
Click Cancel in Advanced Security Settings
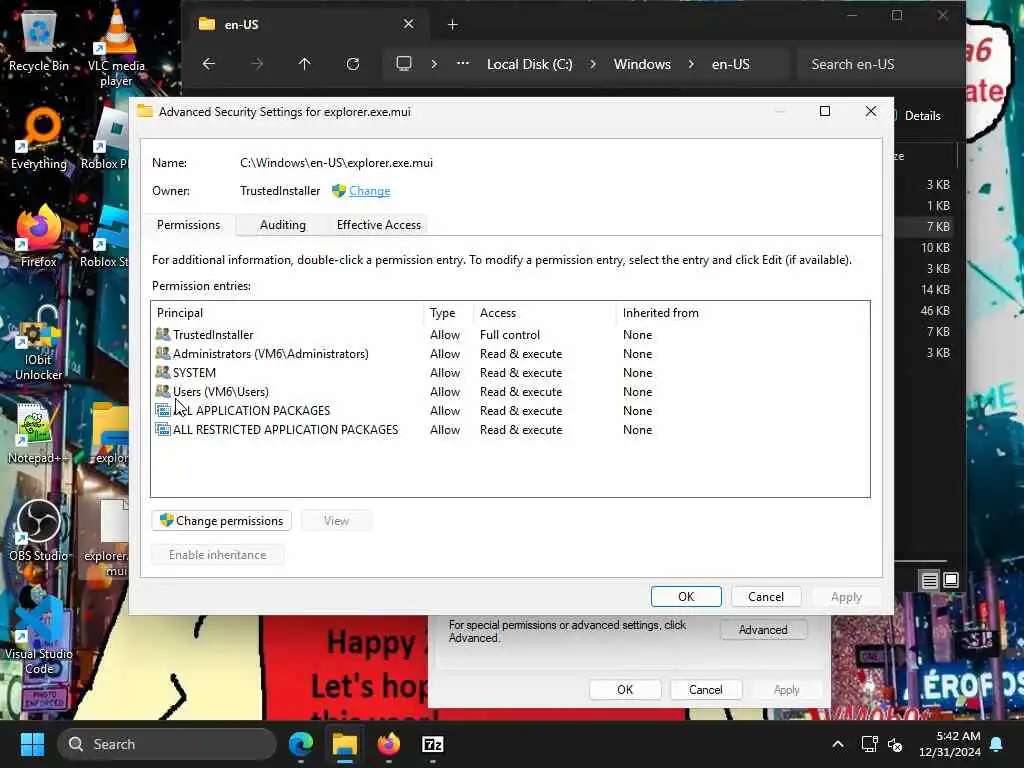point(765,596)
